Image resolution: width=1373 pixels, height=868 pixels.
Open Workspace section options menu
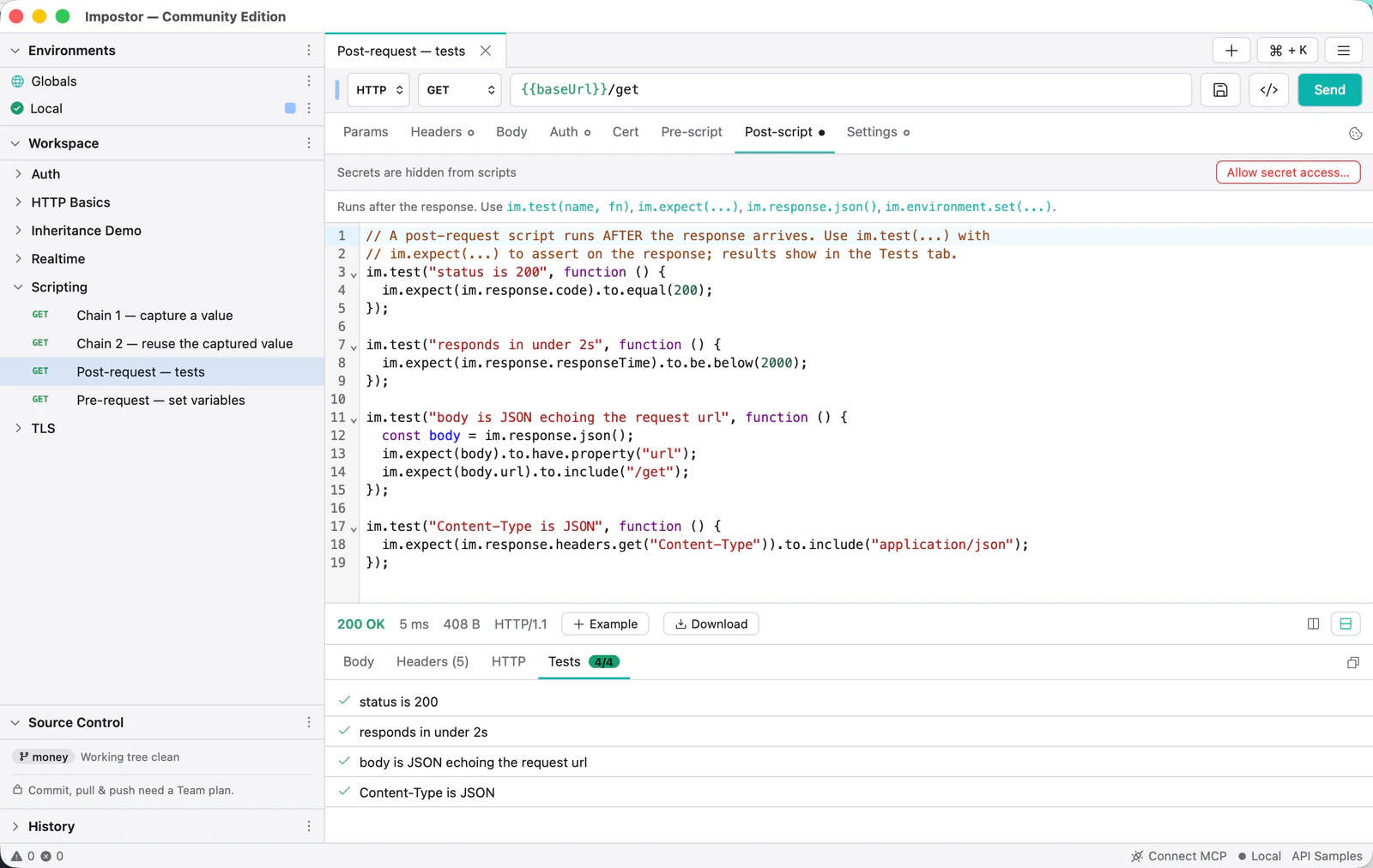click(x=309, y=143)
